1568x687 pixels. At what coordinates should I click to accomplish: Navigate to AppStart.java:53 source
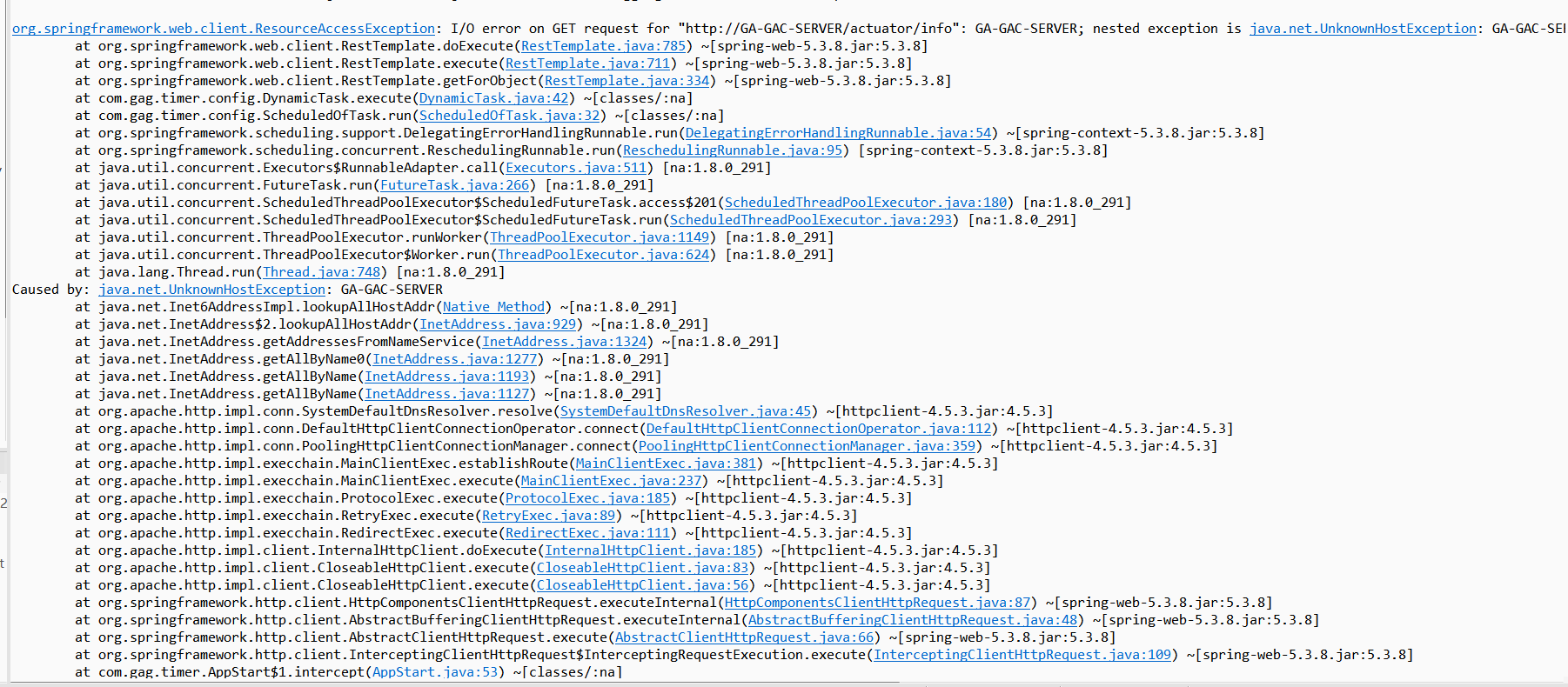(x=435, y=672)
